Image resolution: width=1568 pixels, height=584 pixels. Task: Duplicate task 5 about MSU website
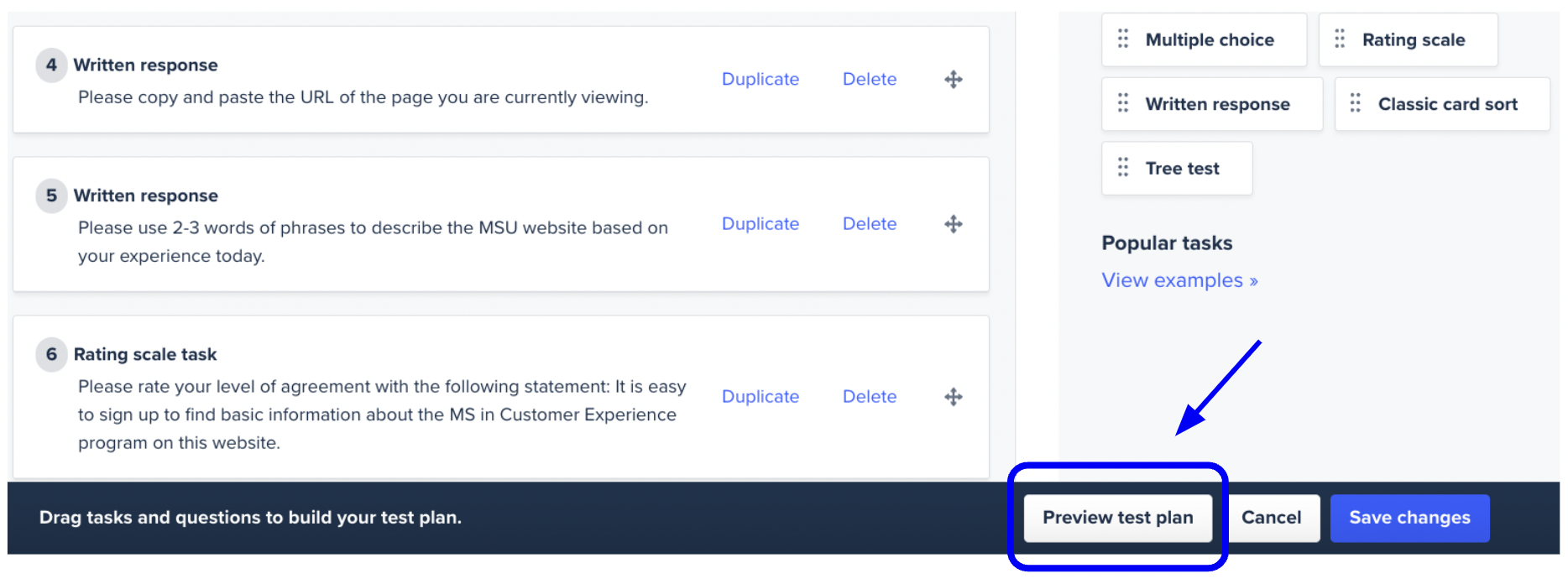[760, 224]
